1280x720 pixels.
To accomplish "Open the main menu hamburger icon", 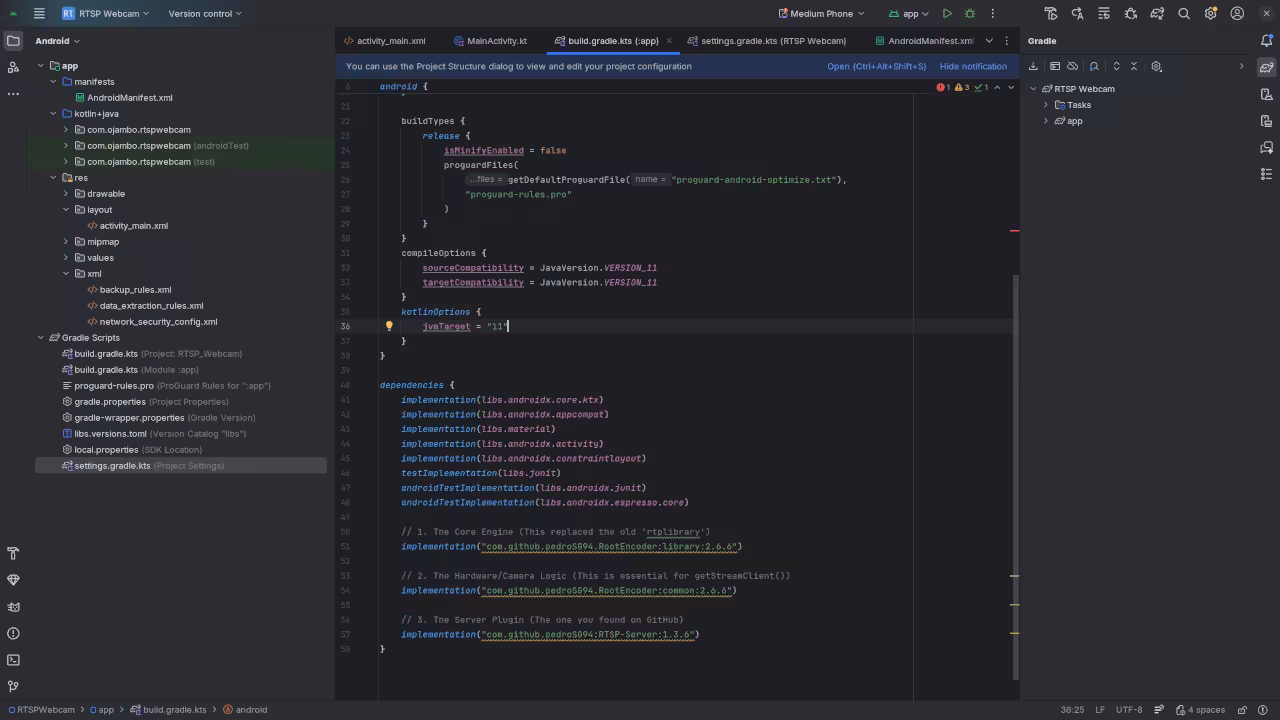I will pyautogui.click(x=39, y=13).
